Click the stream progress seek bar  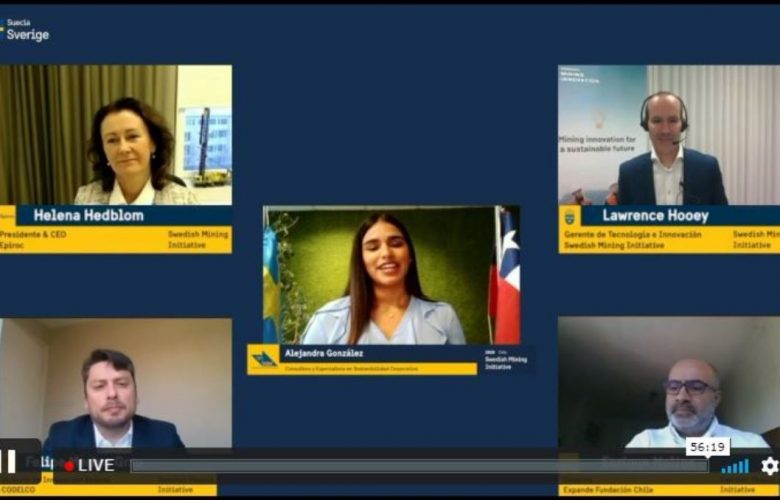pos(420,465)
